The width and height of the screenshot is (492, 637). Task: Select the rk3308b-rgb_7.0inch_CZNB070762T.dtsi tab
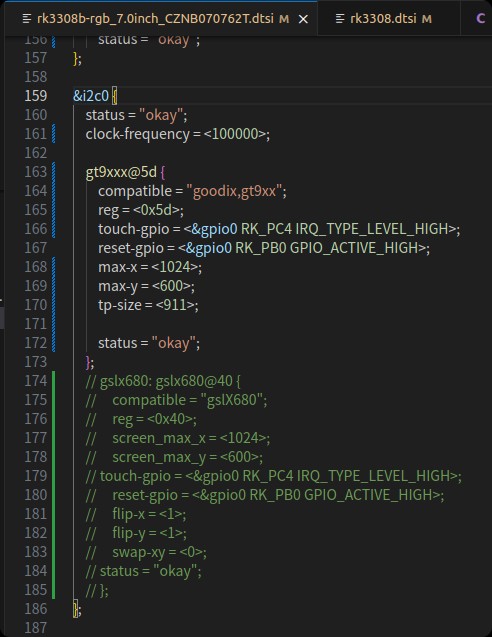(x=160, y=19)
